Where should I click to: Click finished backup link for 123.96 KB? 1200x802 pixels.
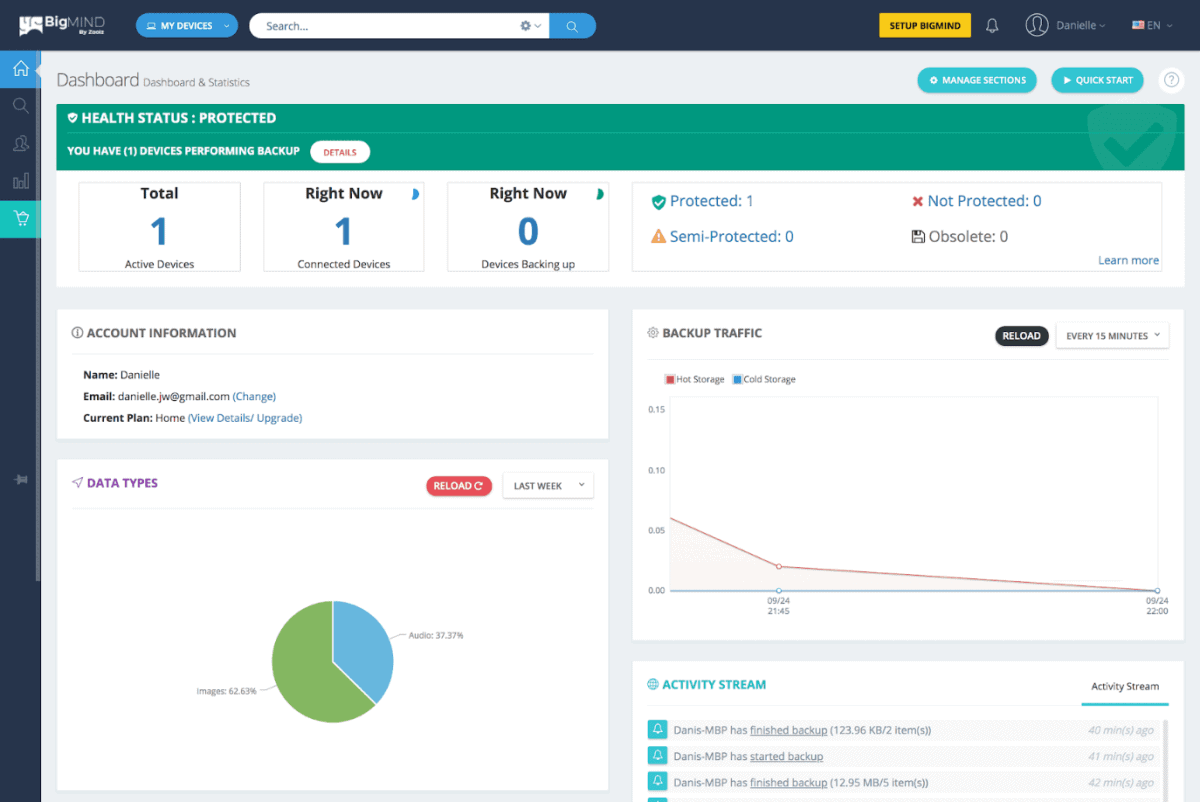tap(788, 730)
